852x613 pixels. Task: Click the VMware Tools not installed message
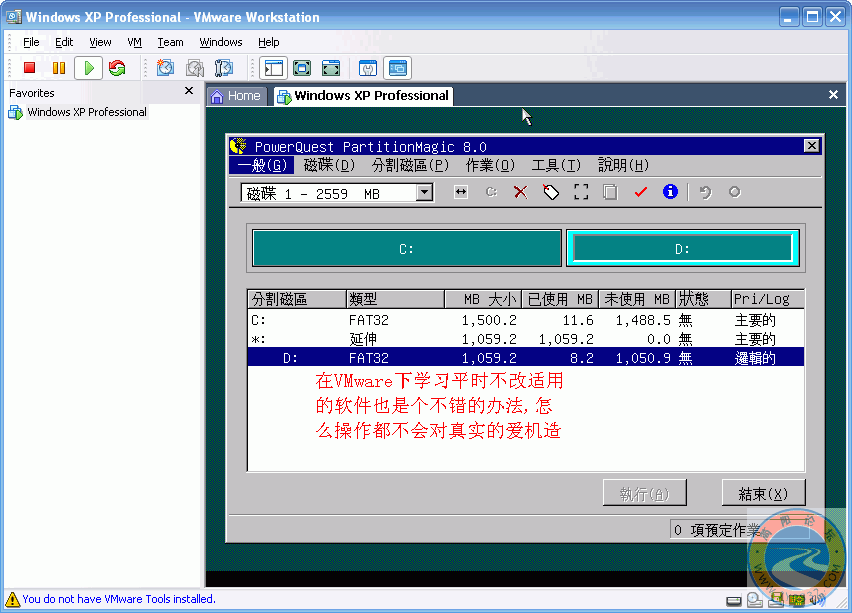pos(119,599)
